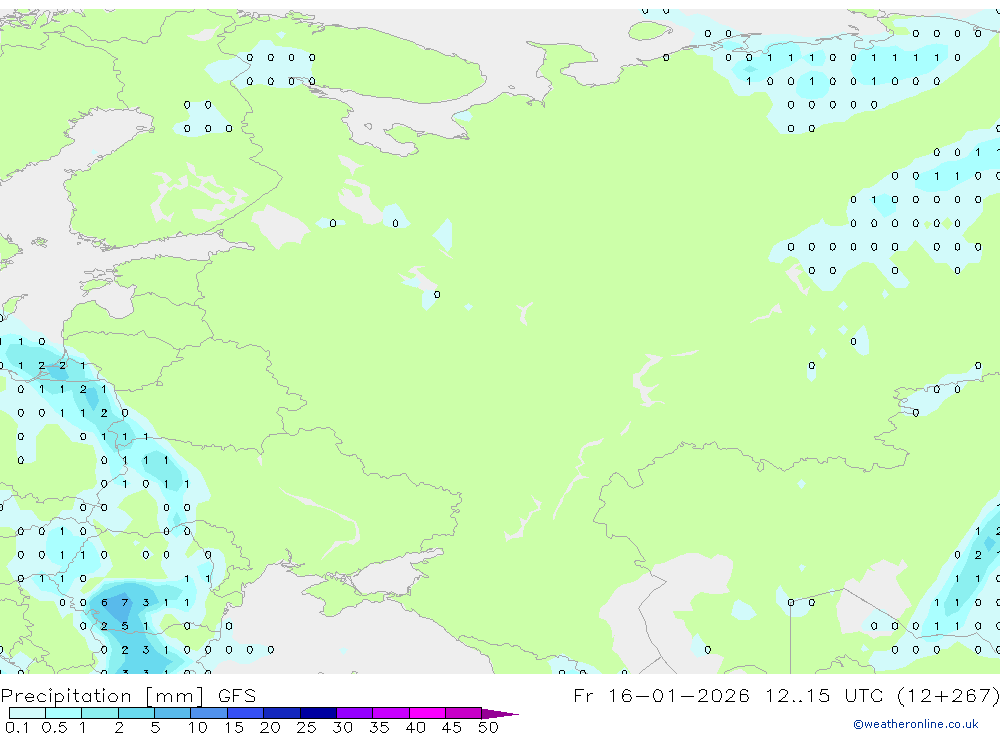Viewport: 1000px width, 733px height.
Task: Click the '7' precipitation value on the map
Action: pyautogui.click(x=125, y=602)
